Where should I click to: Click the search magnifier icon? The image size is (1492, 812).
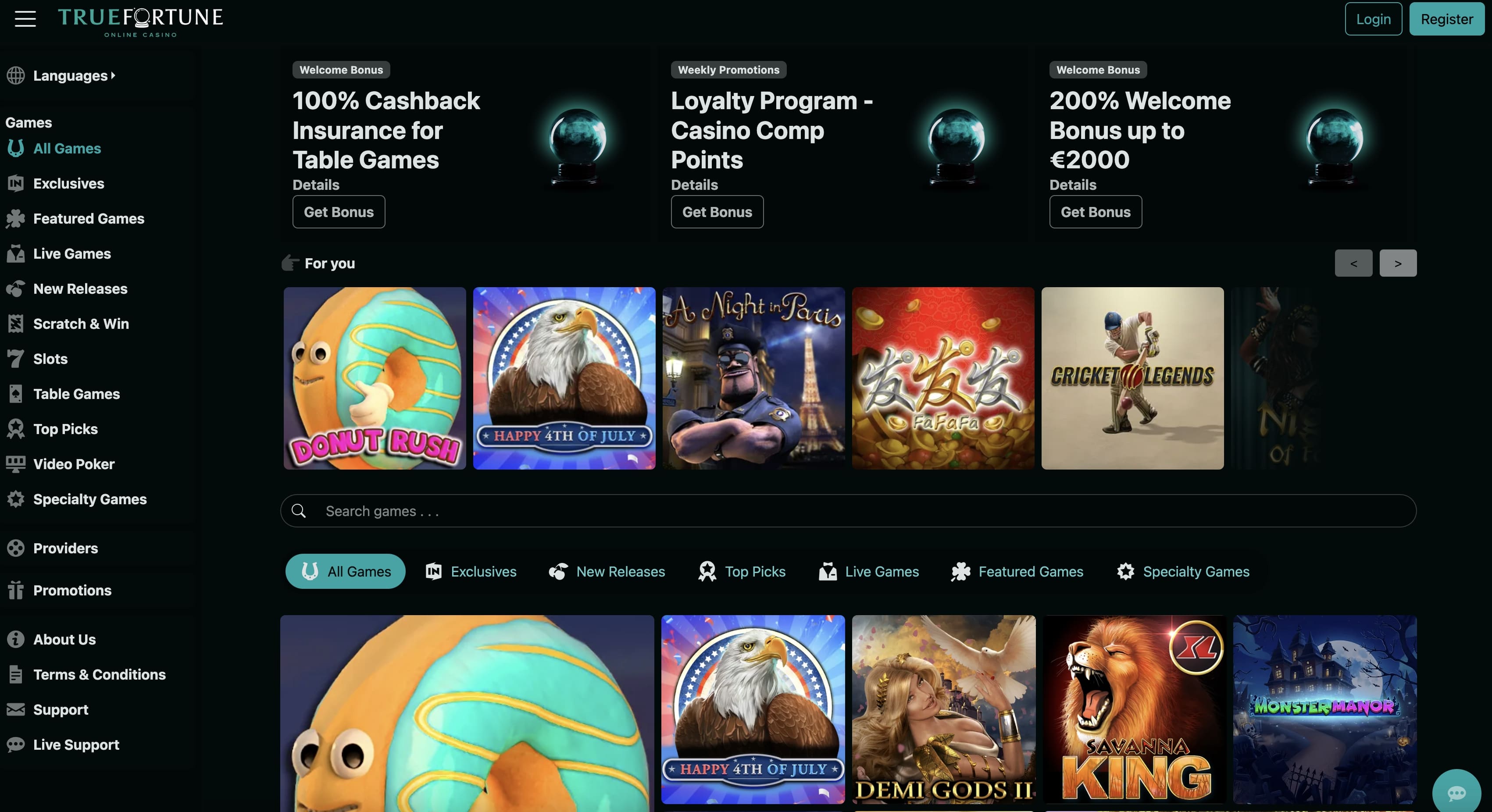click(299, 511)
